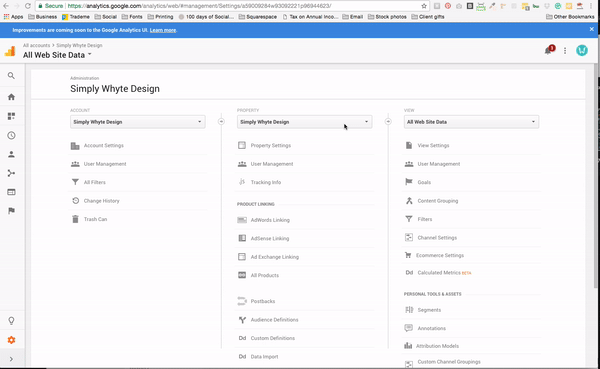The width and height of the screenshot is (600, 369).
Task: Click the Learn more link in banner
Action: (163, 30)
